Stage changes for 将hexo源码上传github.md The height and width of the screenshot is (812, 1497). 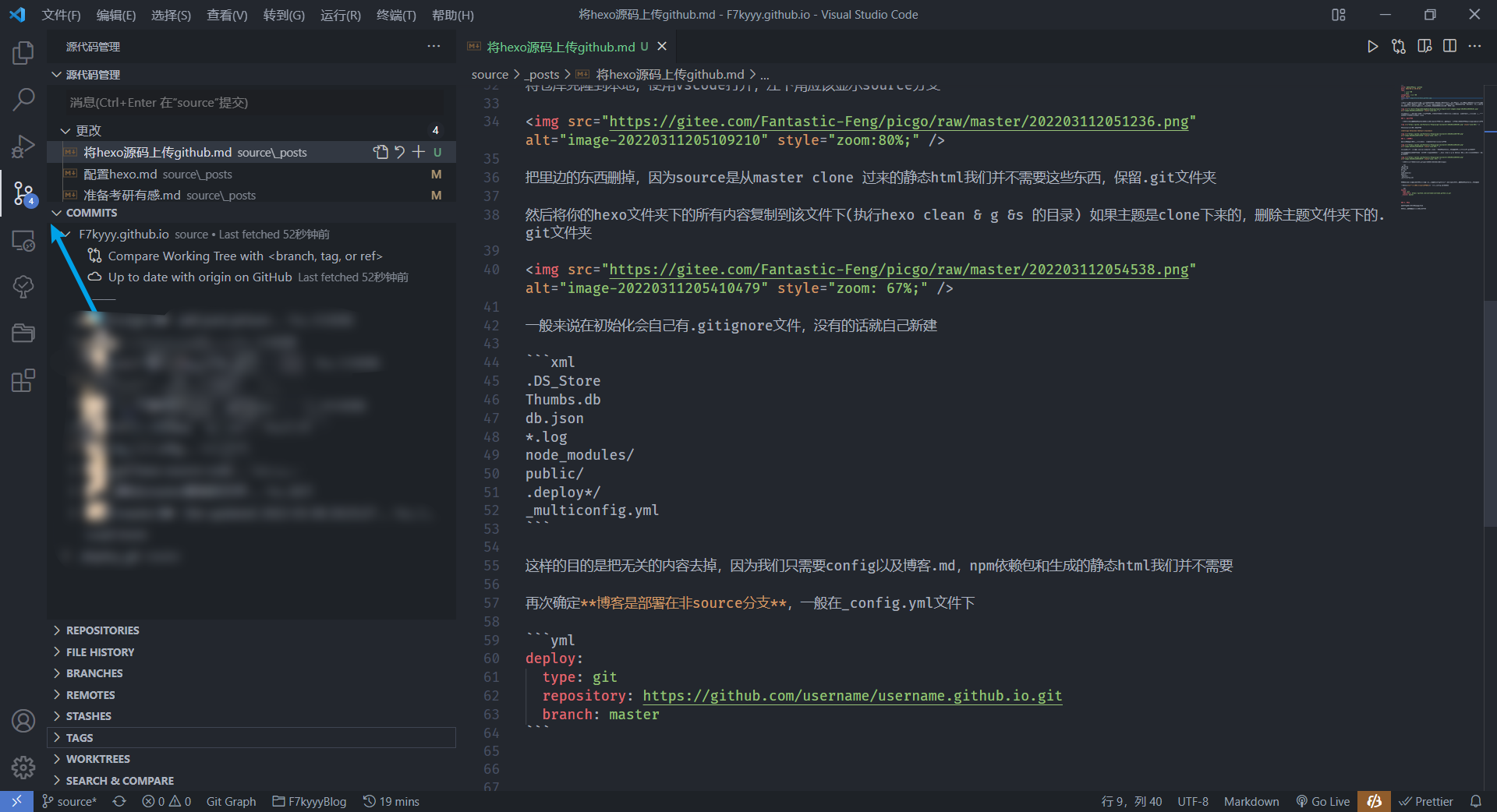[419, 152]
